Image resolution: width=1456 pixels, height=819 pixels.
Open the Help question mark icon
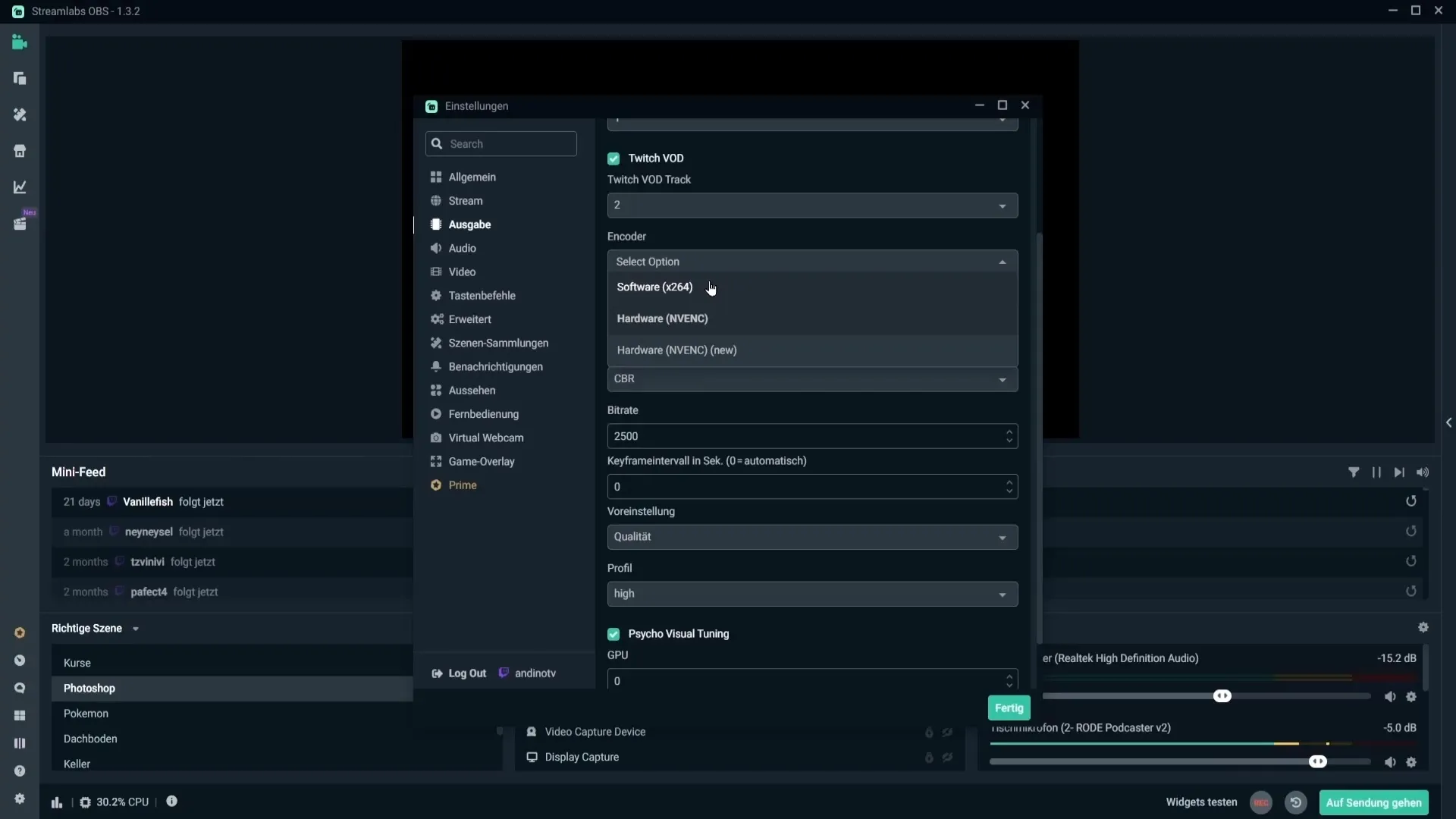20,770
